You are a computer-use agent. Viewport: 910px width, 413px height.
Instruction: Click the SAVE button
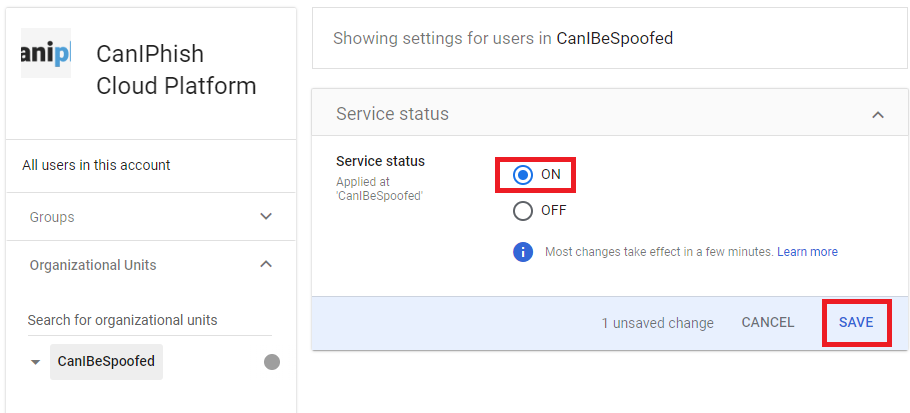[x=856, y=323]
